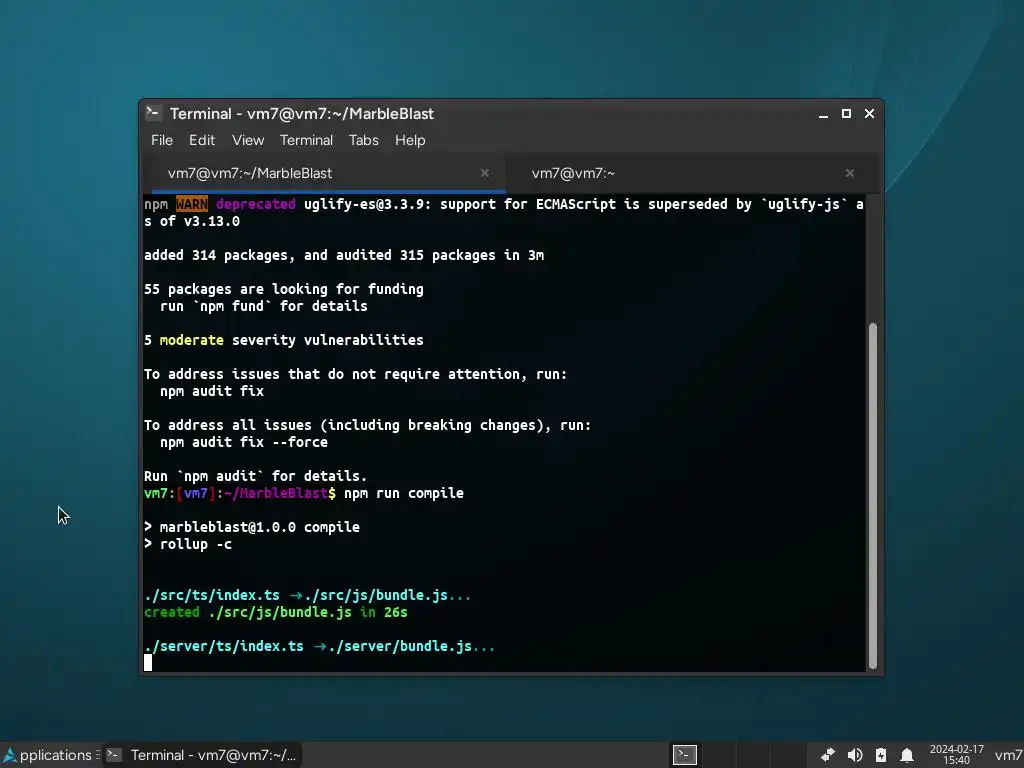Viewport: 1024px width, 768px height.
Task: Click the '5 moderate severity vulnerabilities' line
Action: click(x=283, y=340)
